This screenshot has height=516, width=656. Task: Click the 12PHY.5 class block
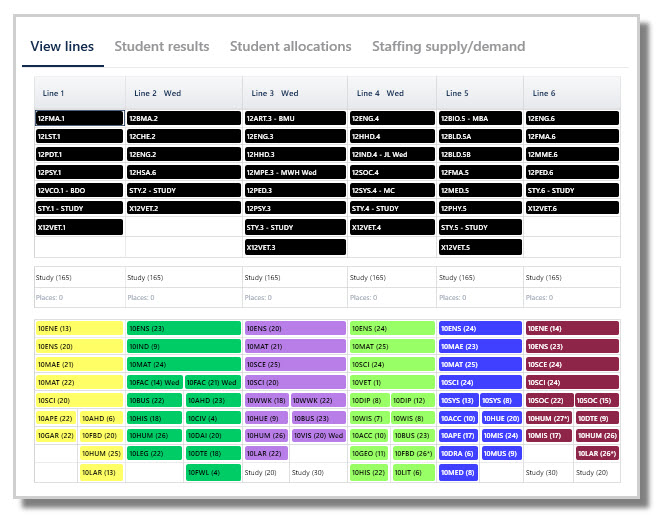coord(480,208)
